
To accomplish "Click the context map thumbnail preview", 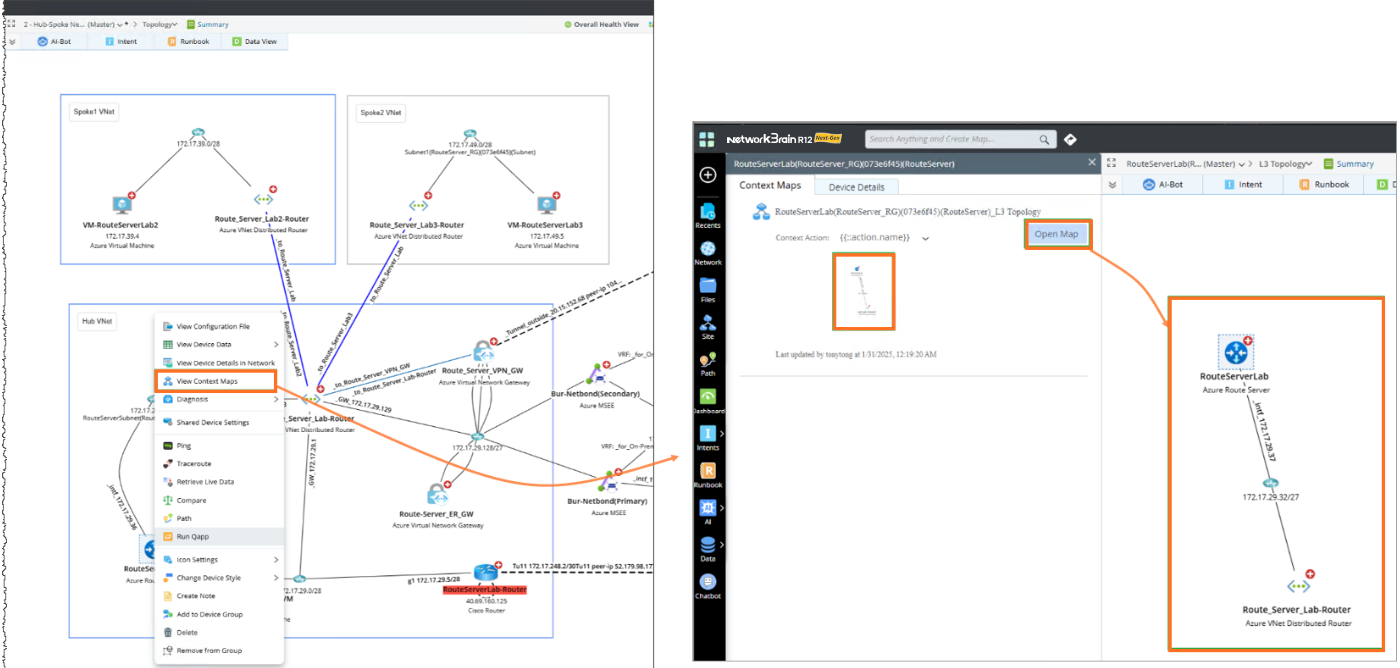I will tap(863, 291).
